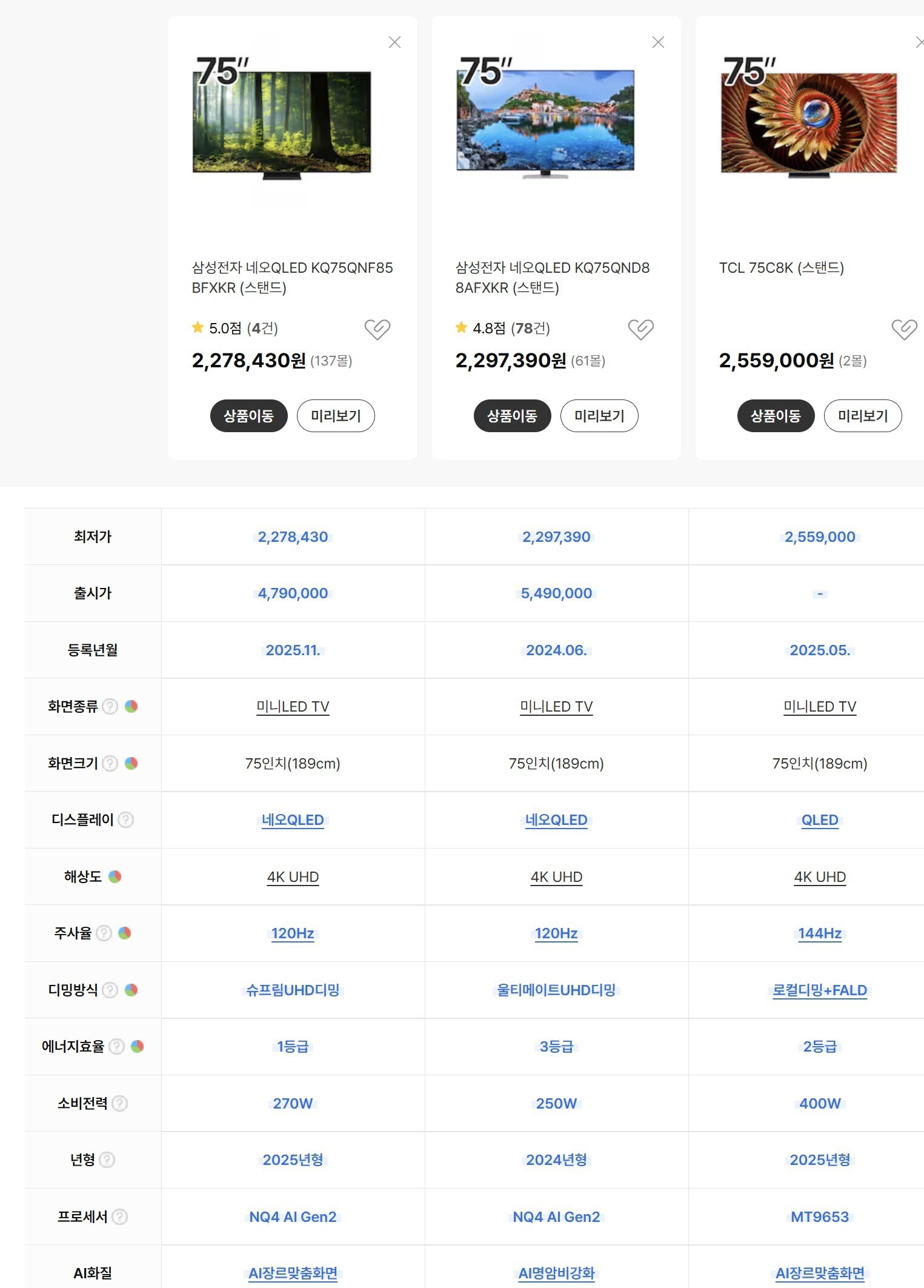924x1288 pixels.
Task: Click the 2,559,000 lowest price cell
Action: coord(820,537)
